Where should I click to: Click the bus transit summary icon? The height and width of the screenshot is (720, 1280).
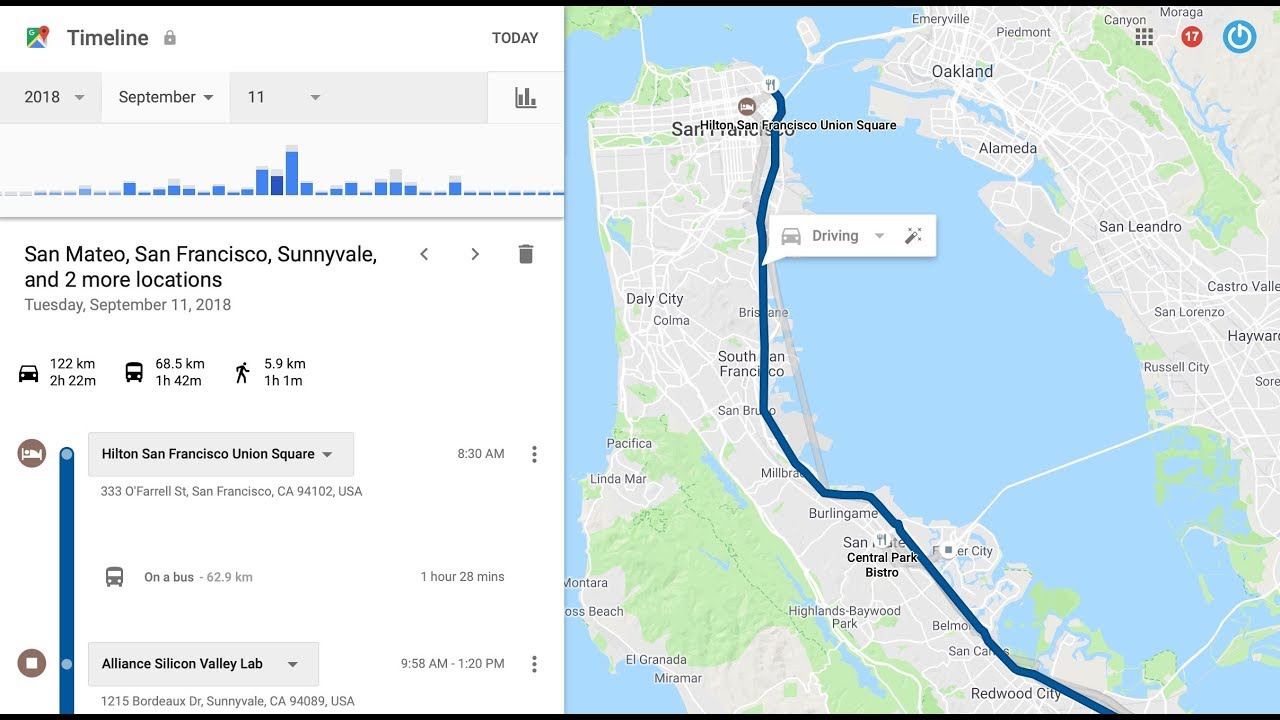click(x=134, y=373)
